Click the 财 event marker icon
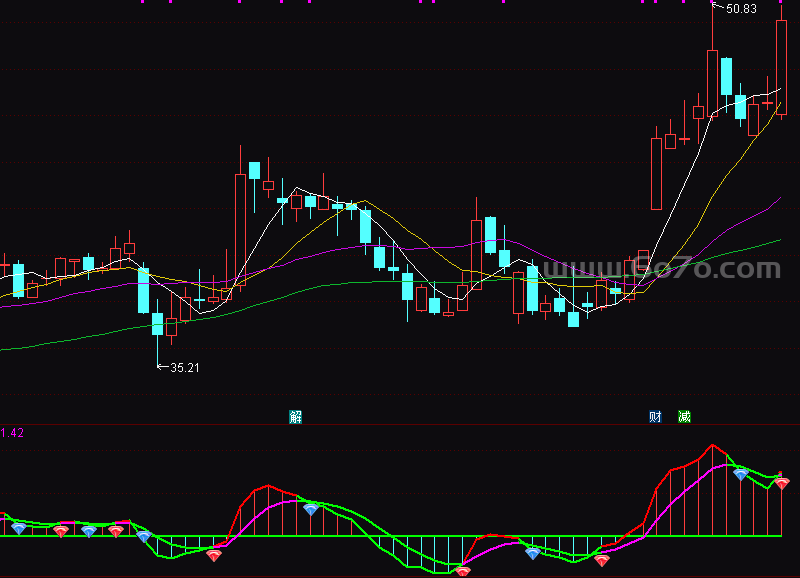Screen dimensions: 800x578 point(655,416)
